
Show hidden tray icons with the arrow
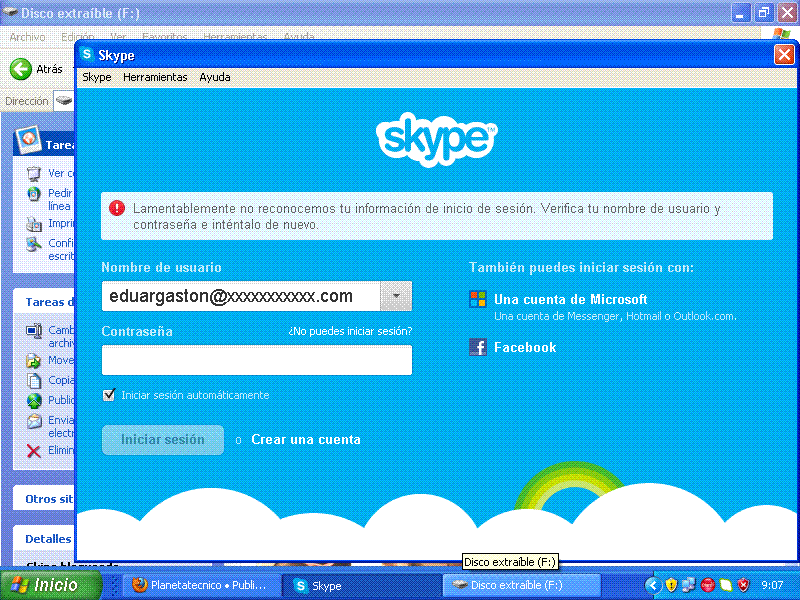click(653, 585)
